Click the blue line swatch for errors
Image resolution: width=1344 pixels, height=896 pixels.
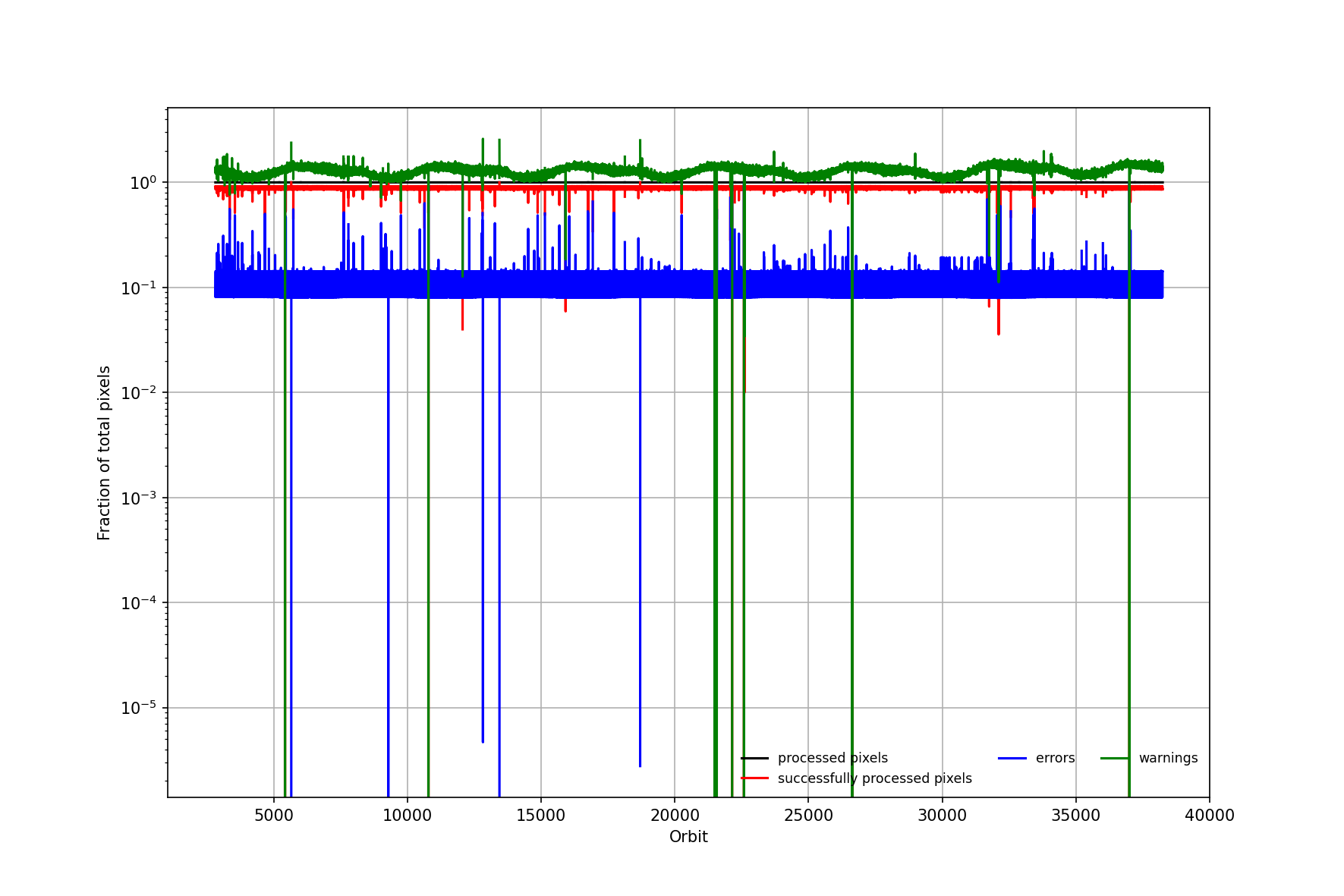(1012, 758)
